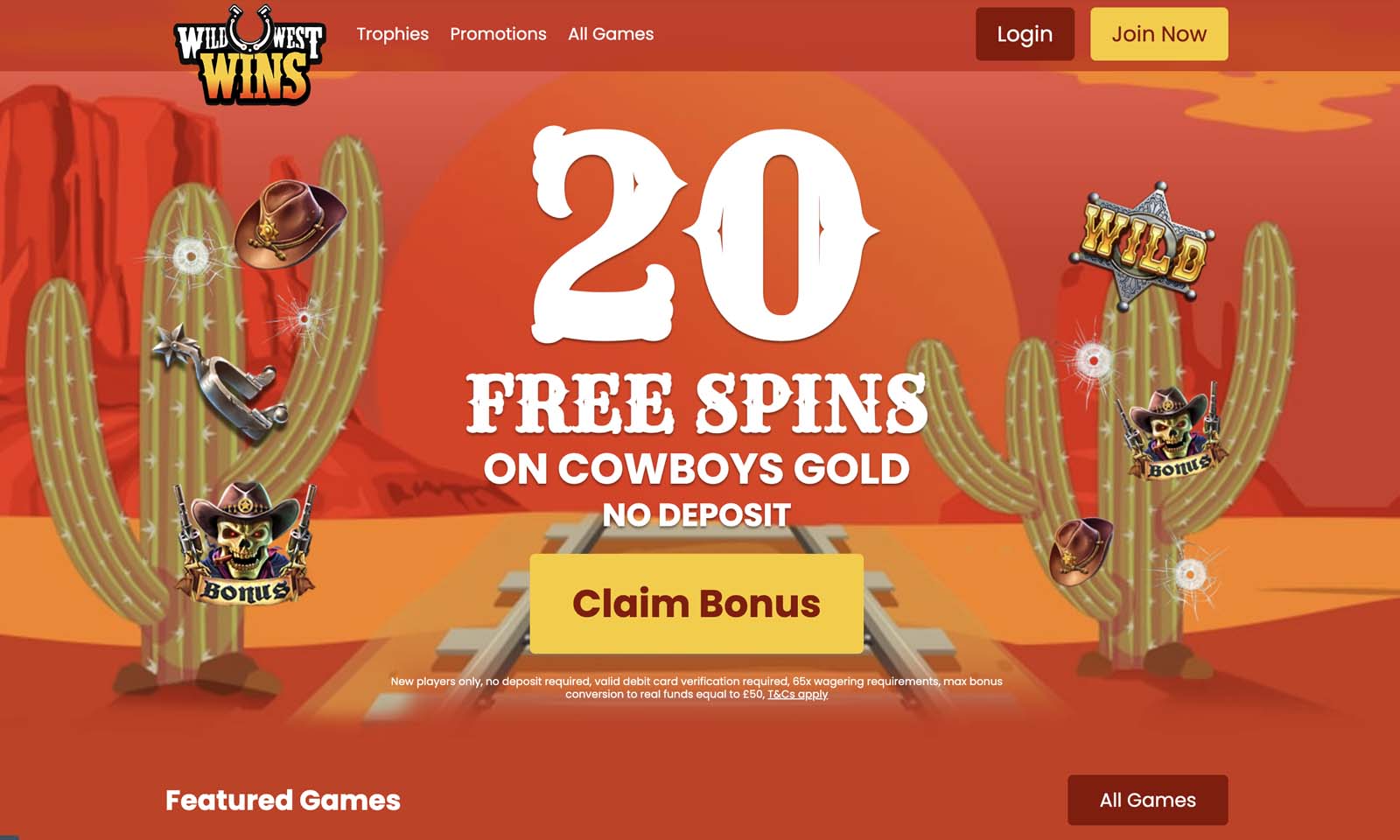
Task: Click the silver spur icon
Action: (x=220, y=381)
